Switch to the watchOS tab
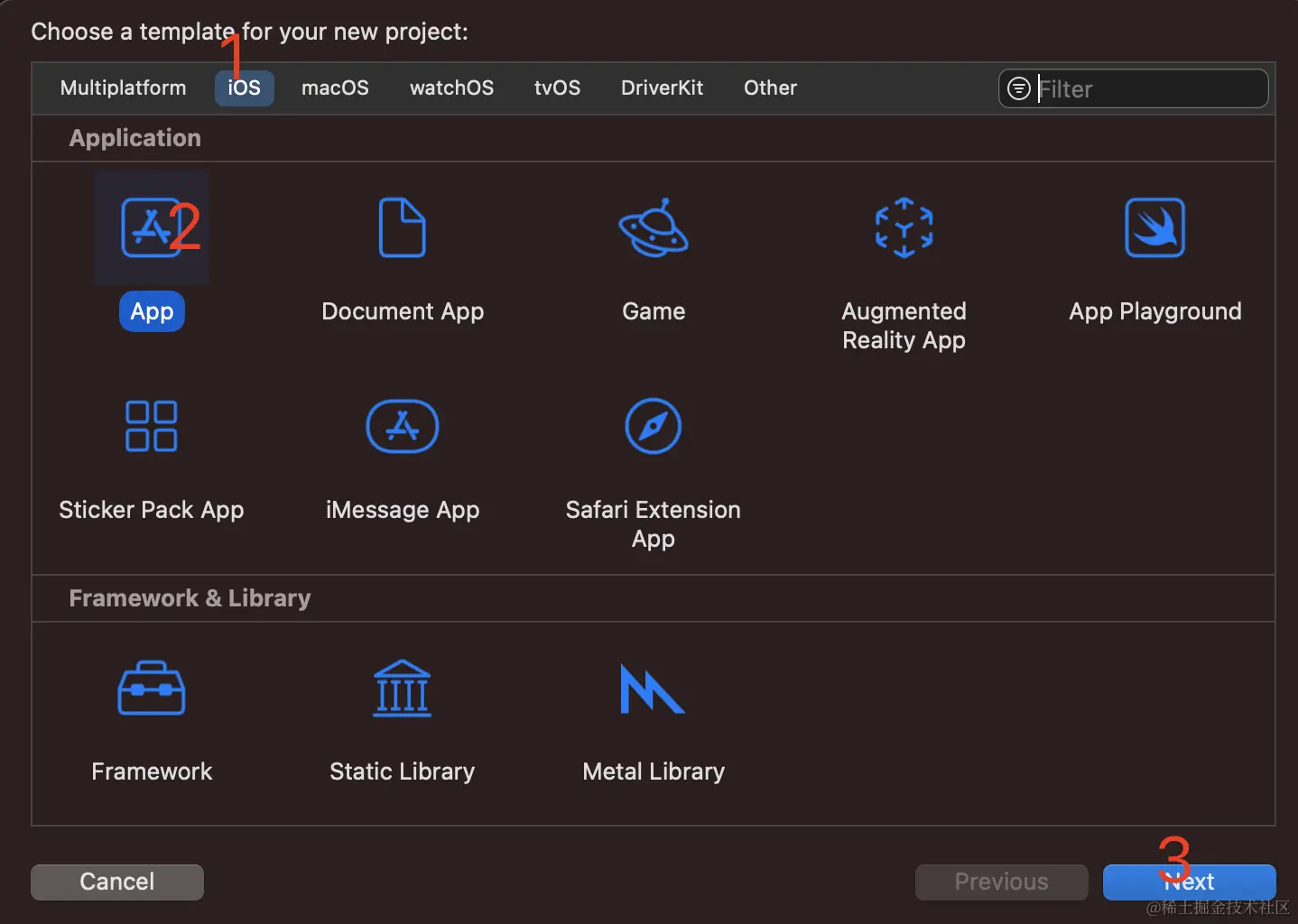Screen dimensions: 1298x924 452,88
